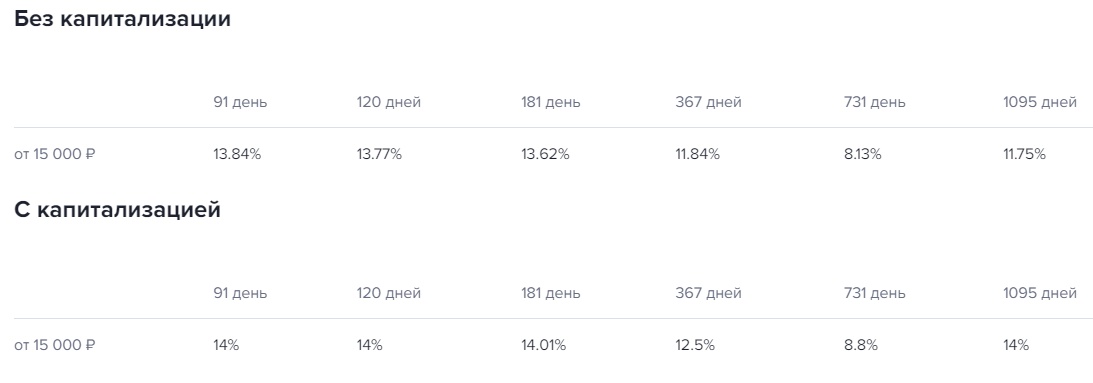
Task: Click the 11.75% rate for 1095 дней
Action: pos(1025,154)
